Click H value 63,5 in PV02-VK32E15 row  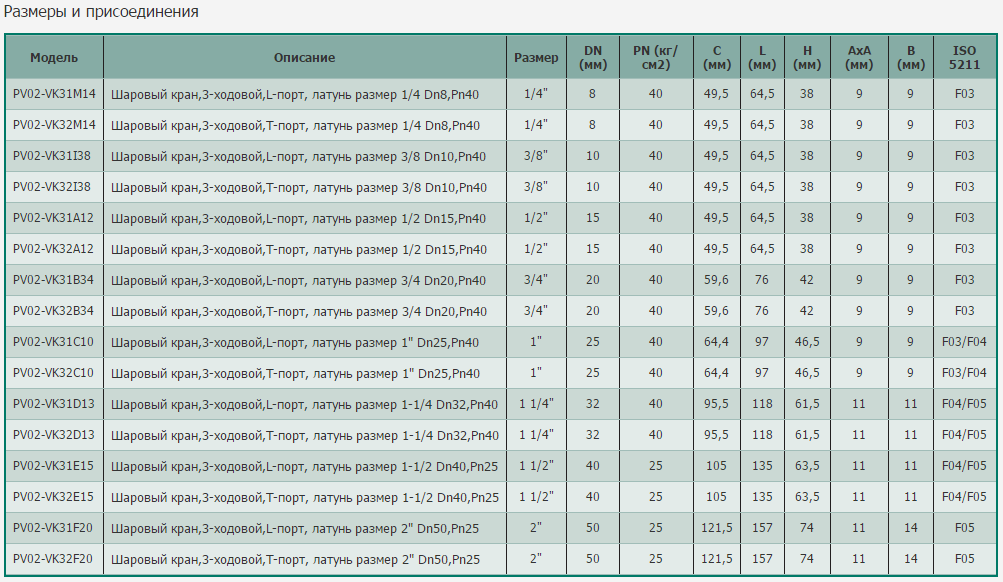[x=807, y=497]
